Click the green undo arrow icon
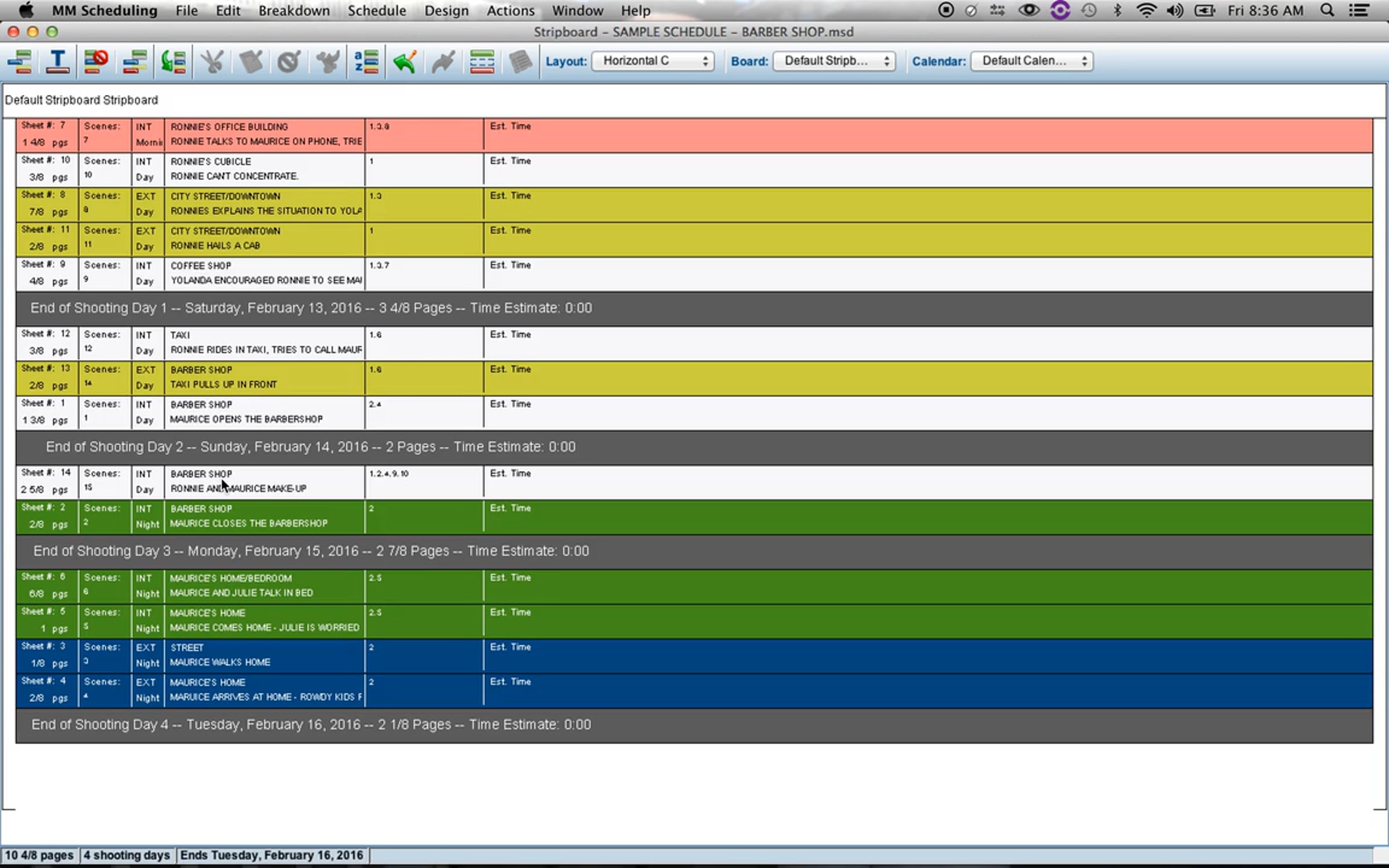The image size is (1389, 868). (x=405, y=61)
